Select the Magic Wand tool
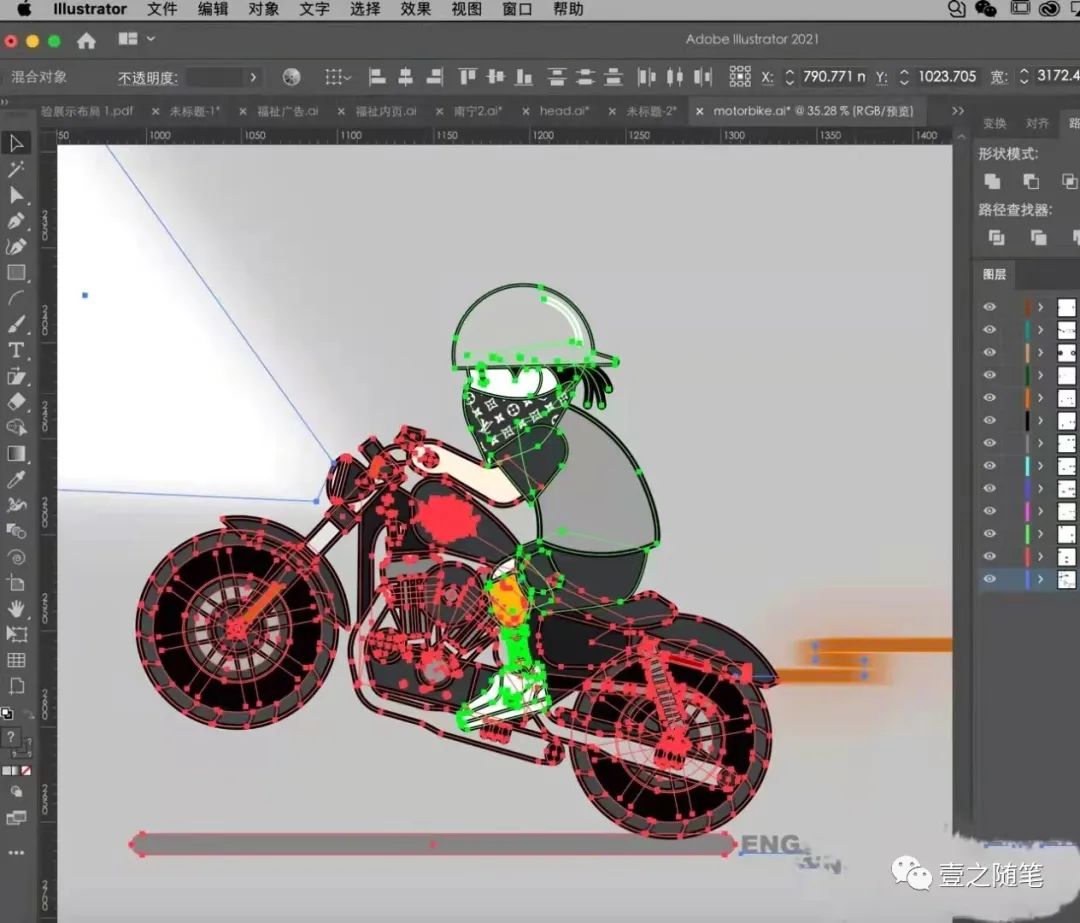This screenshot has width=1080, height=923. point(16,169)
